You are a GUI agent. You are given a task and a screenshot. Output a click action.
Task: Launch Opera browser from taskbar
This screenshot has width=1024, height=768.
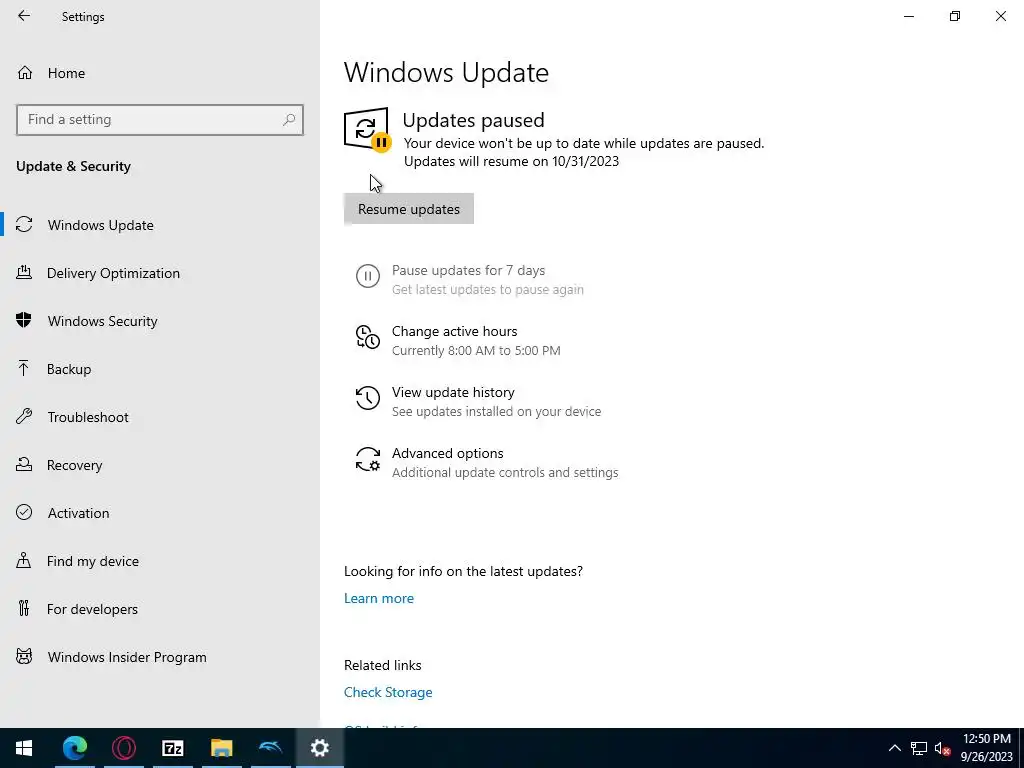(x=124, y=748)
